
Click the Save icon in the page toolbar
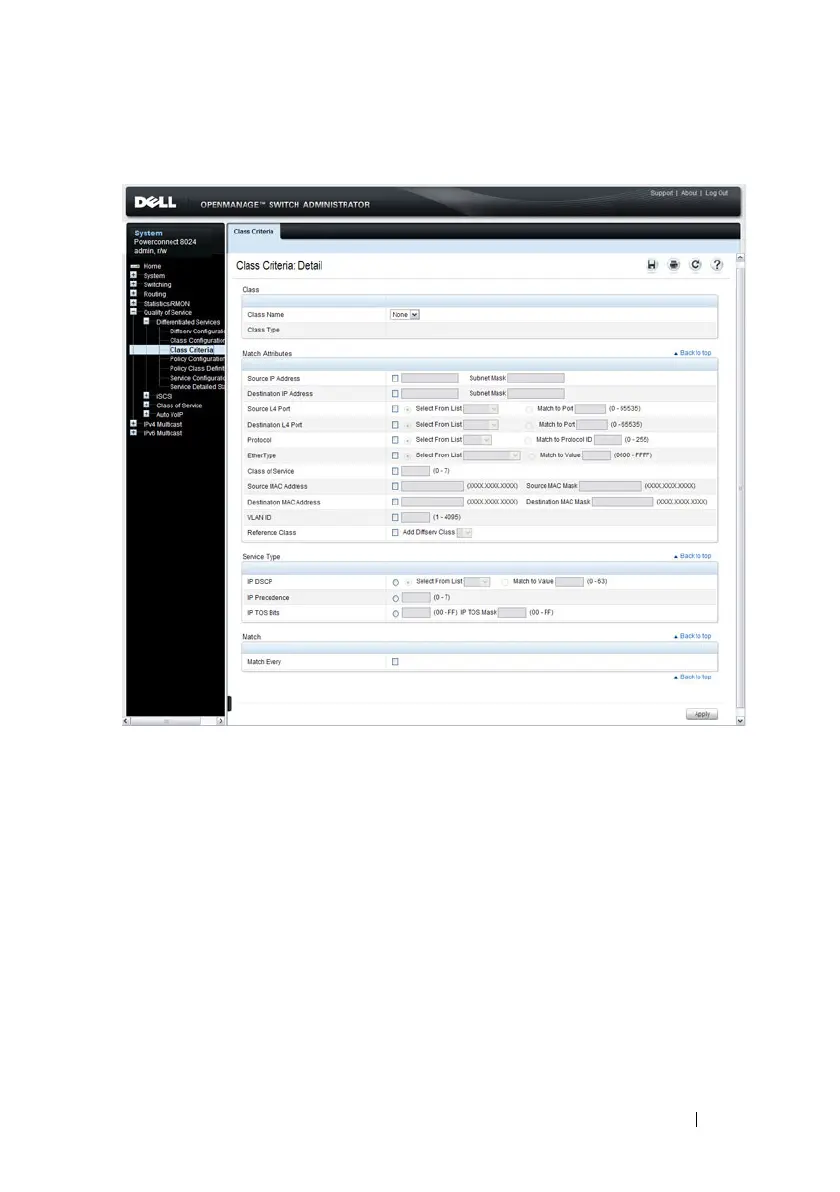[x=651, y=265]
